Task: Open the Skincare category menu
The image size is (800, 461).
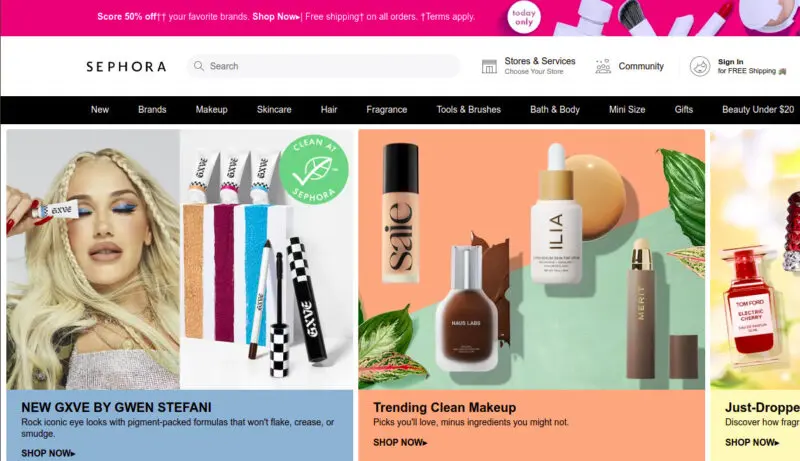Action: click(274, 110)
